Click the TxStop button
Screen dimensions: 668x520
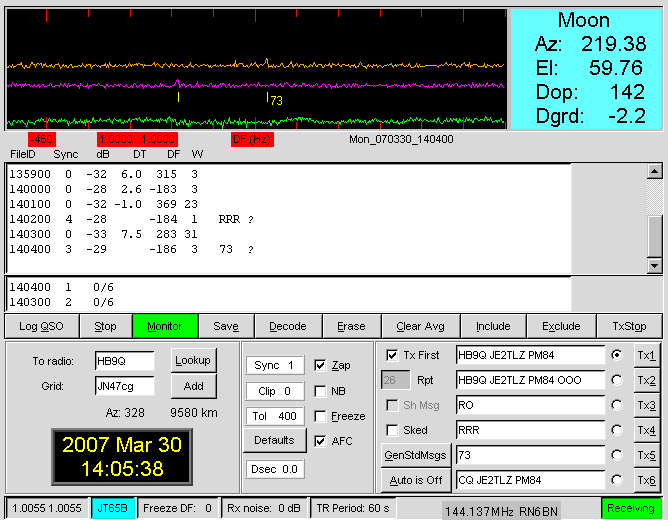[x=628, y=326]
